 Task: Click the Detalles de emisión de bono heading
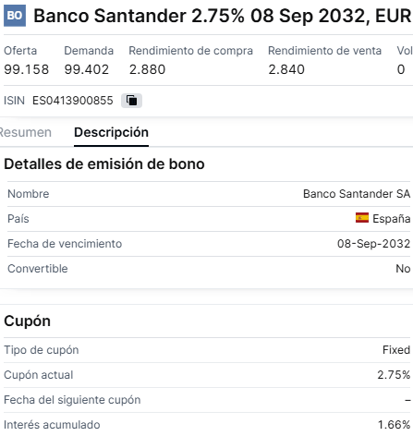pyautogui.click(x=104, y=164)
